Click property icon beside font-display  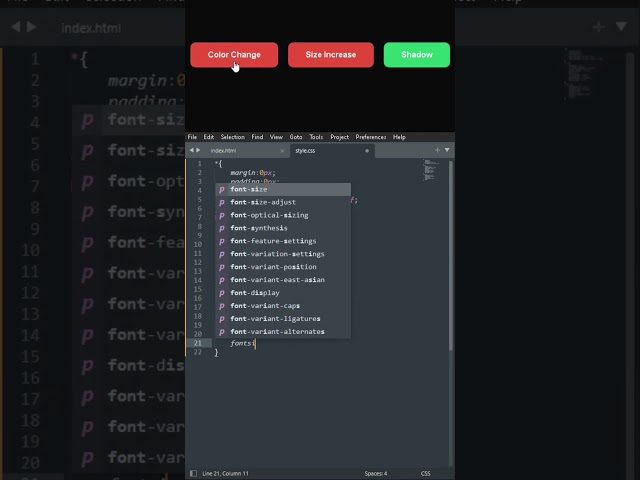[222, 293]
